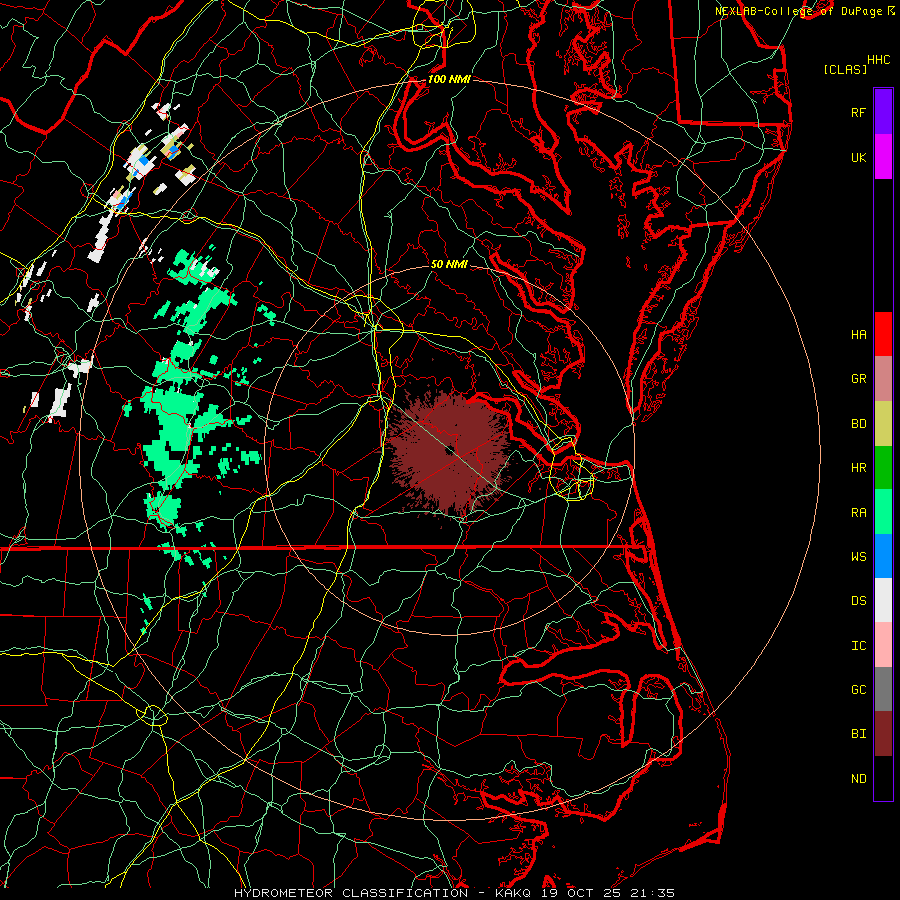Click the 'HYDROMETEOR CLASSIFICATION' title text
Image resolution: width=900 pixels, height=900 pixels.
click(x=351, y=893)
